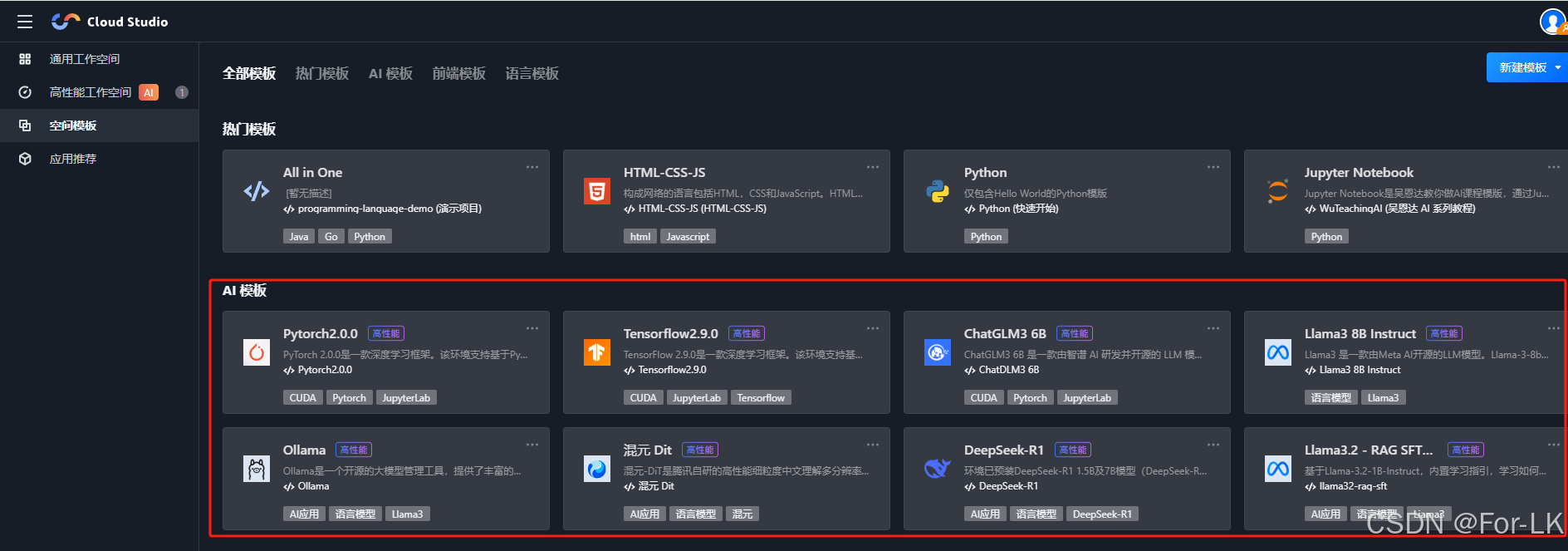Switch to the 语言模板 tab

click(532, 73)
